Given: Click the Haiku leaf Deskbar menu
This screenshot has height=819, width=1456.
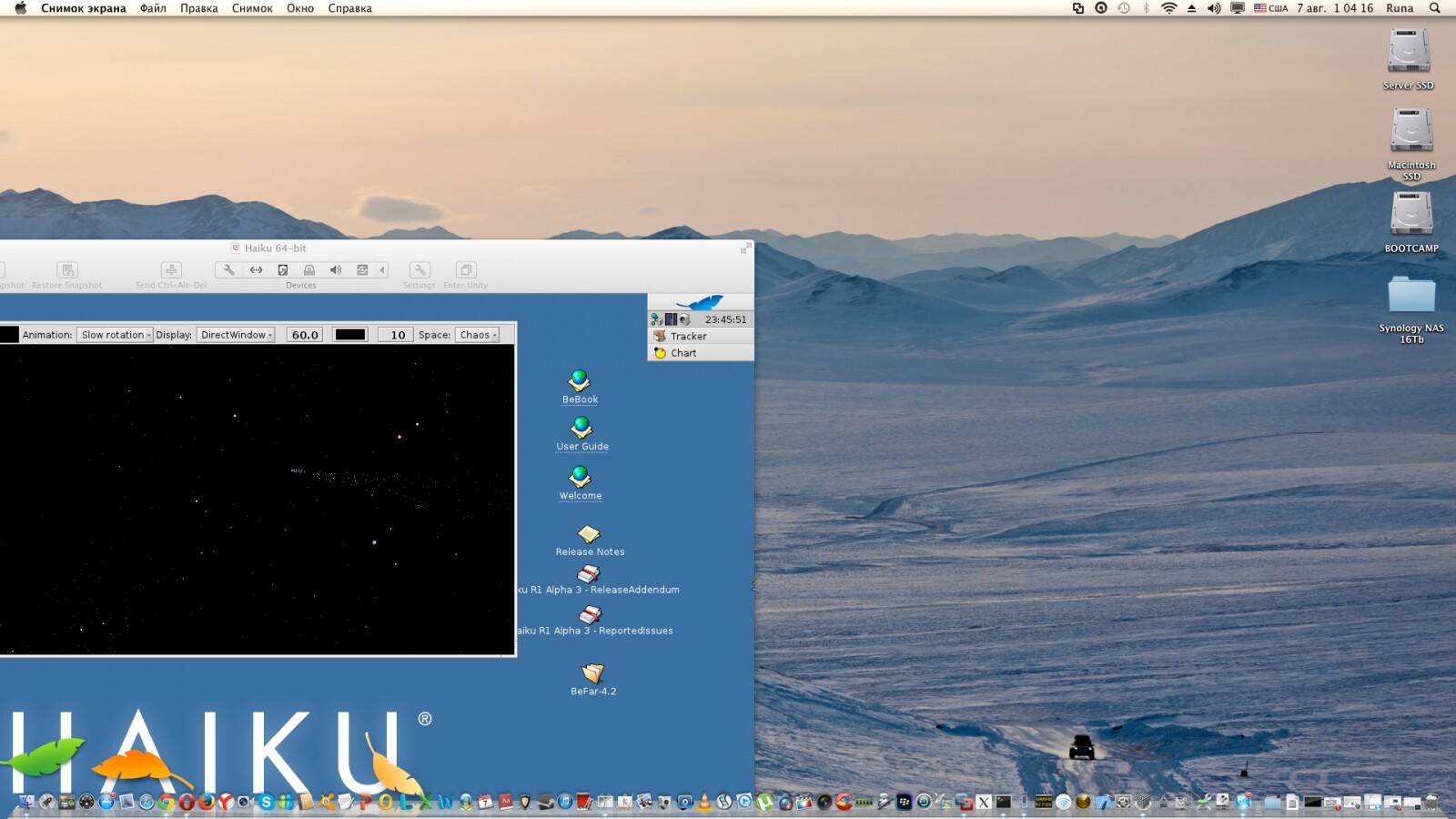Looking at the screenshot, I should pyautogui.click(x=700, y=302).
